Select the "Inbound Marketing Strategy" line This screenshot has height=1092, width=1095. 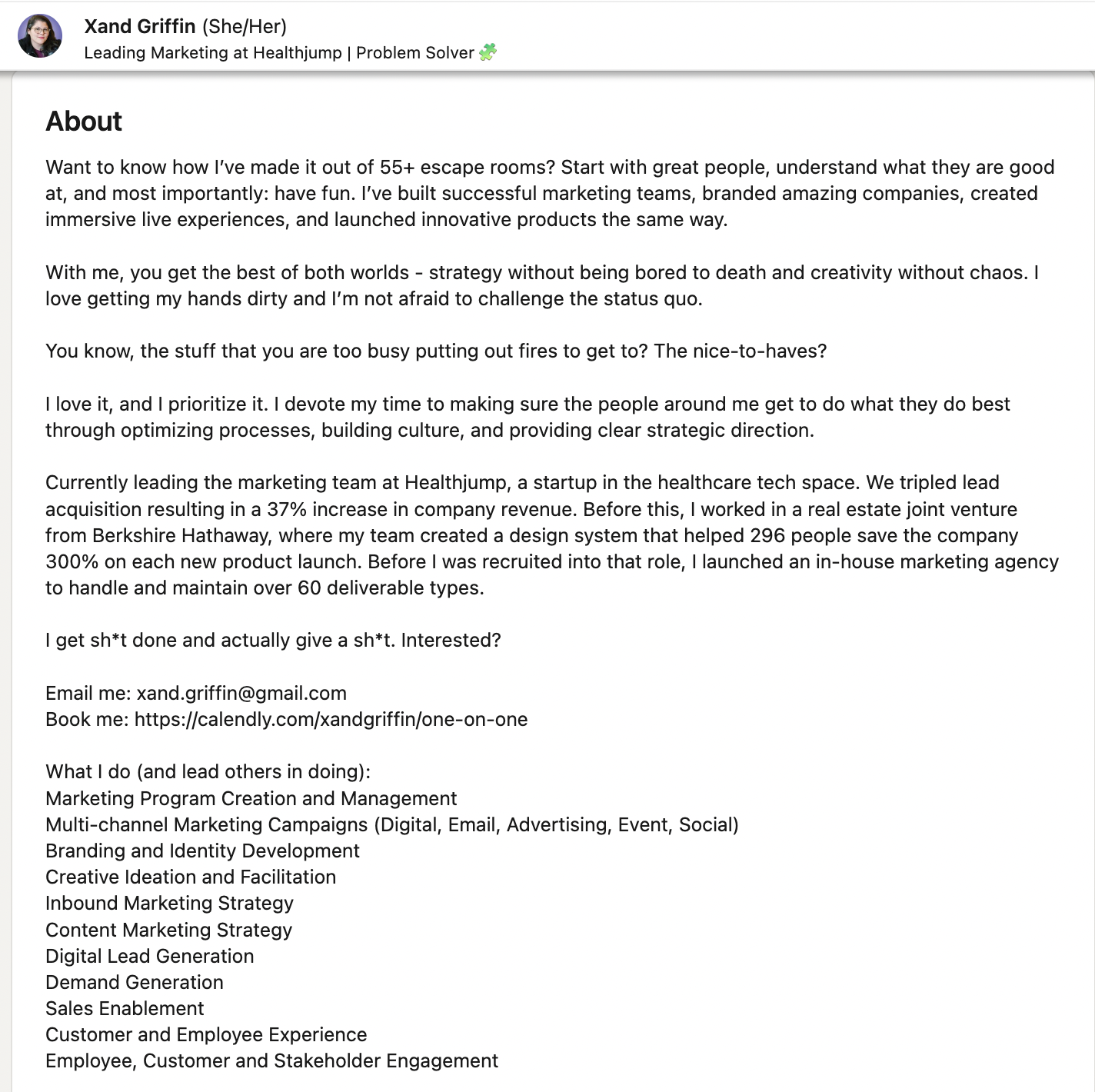pyautogui.click(x=169, y=903)
